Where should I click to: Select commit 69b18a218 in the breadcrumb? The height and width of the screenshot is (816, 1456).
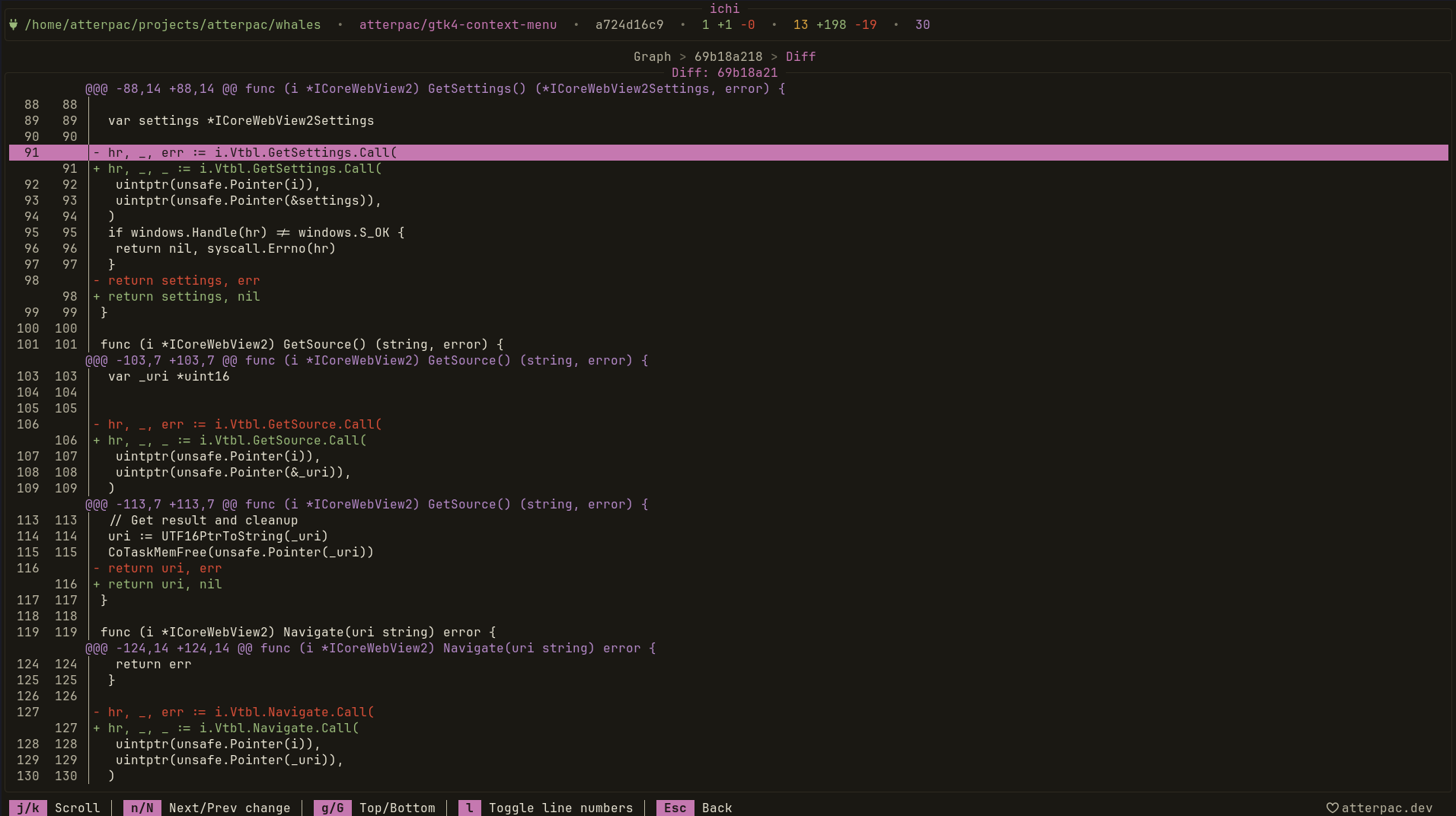pos(728,56)
